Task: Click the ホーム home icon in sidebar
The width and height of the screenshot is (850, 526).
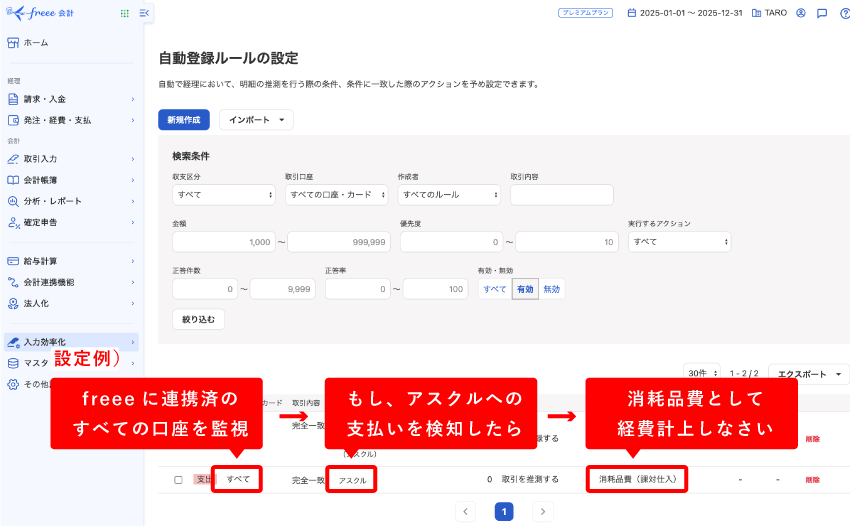Action: coord(13,43)
